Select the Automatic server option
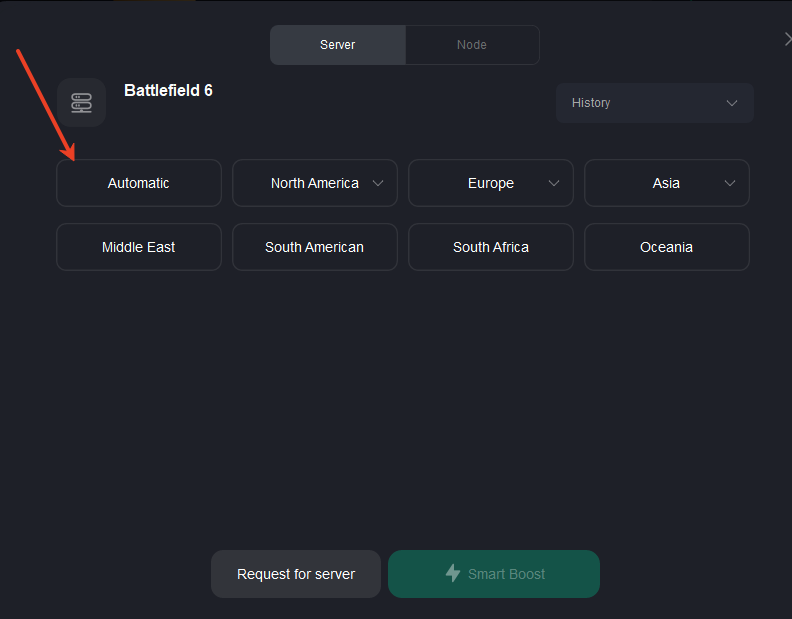This screenshot has width=792, height=619. [x=139, y=183]
